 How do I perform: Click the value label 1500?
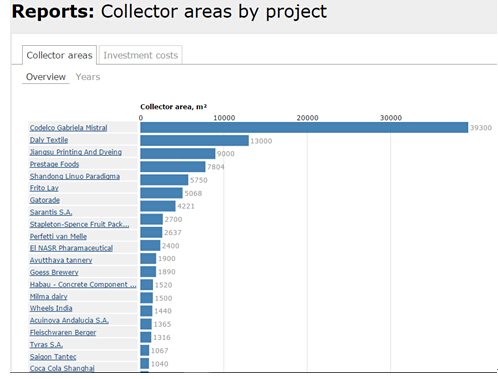tap(163, 298)
